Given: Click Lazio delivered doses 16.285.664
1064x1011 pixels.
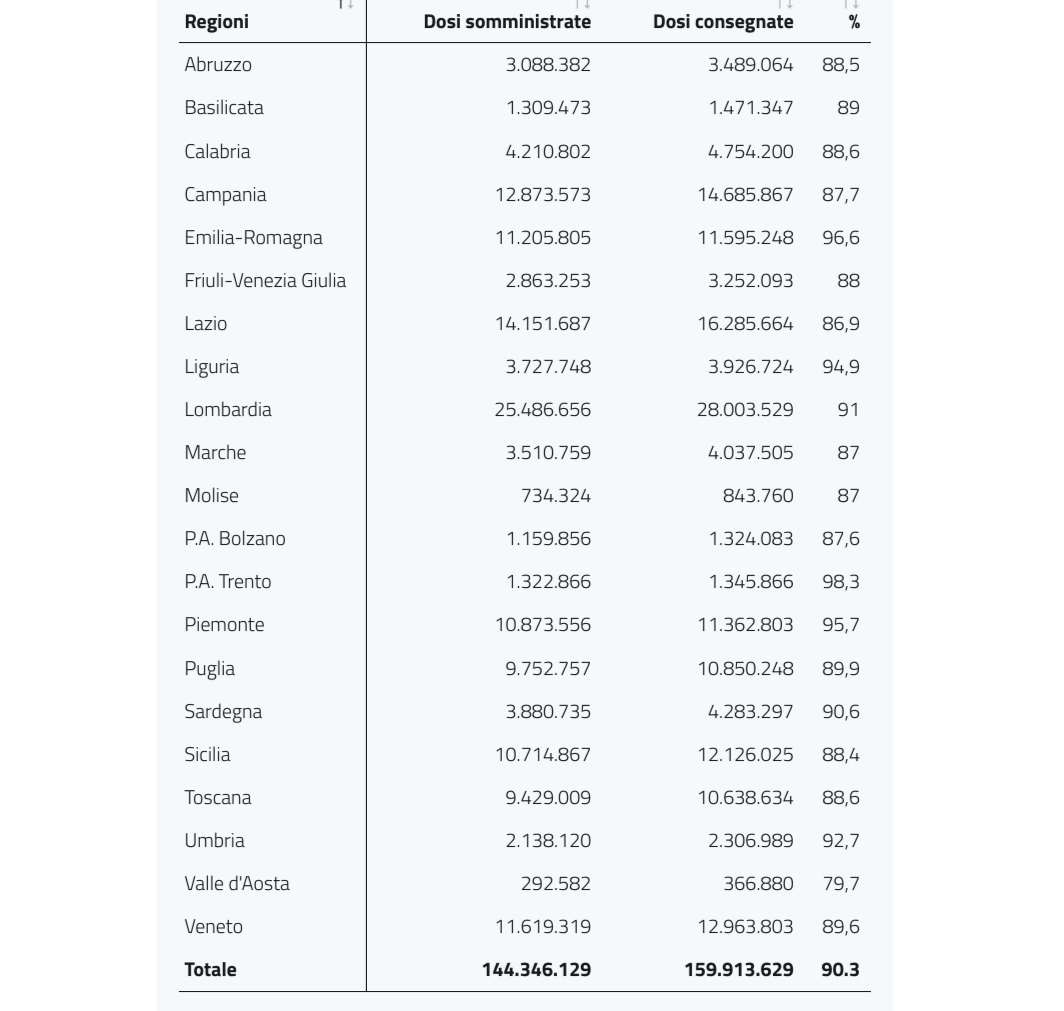Looking at the screenshot, I should [x=745, y=324].
